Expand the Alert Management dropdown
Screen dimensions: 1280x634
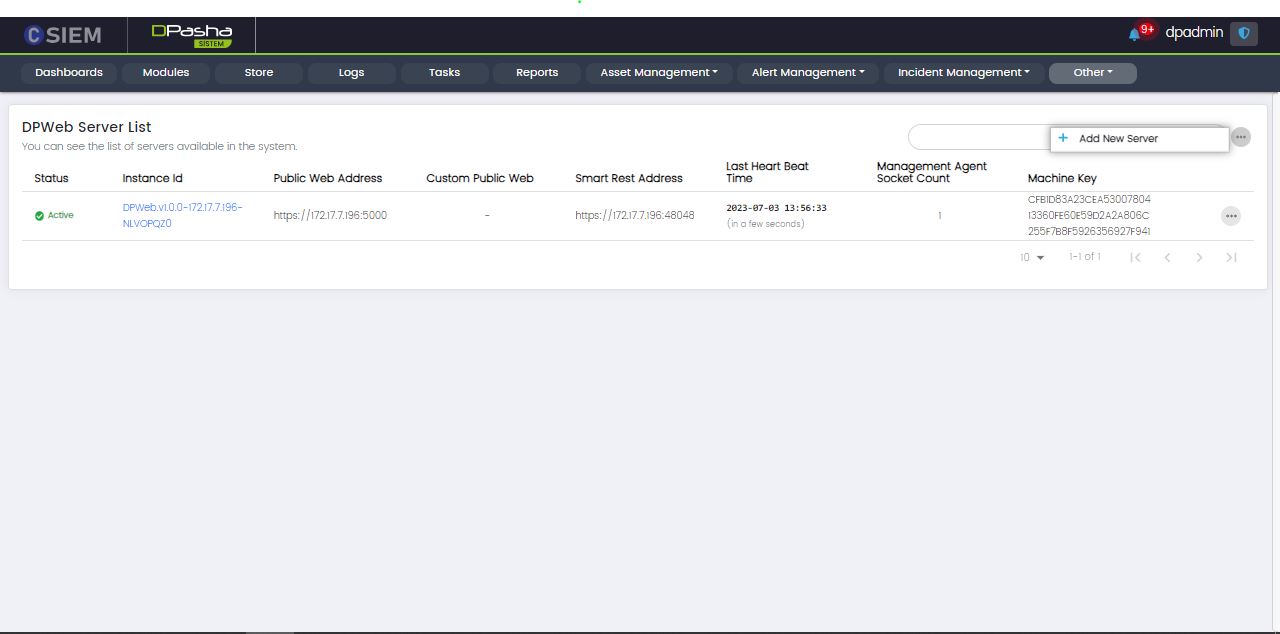click(808, 73)
